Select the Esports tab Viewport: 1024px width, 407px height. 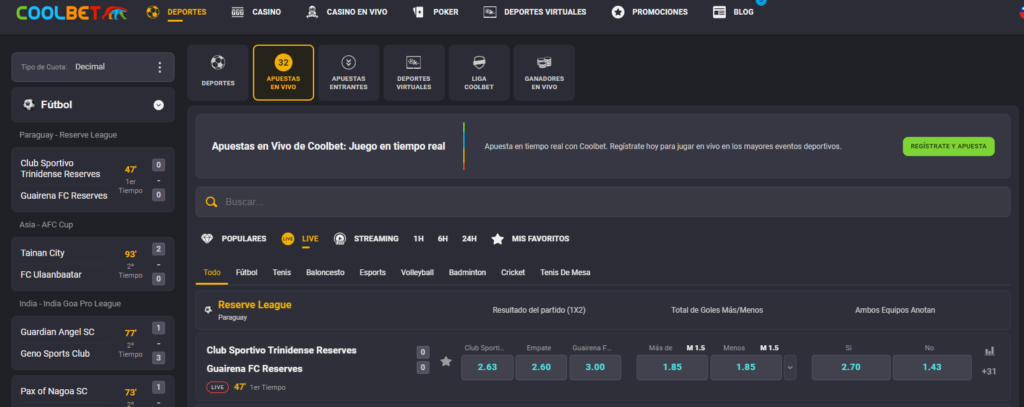click(x=372, y=272)
